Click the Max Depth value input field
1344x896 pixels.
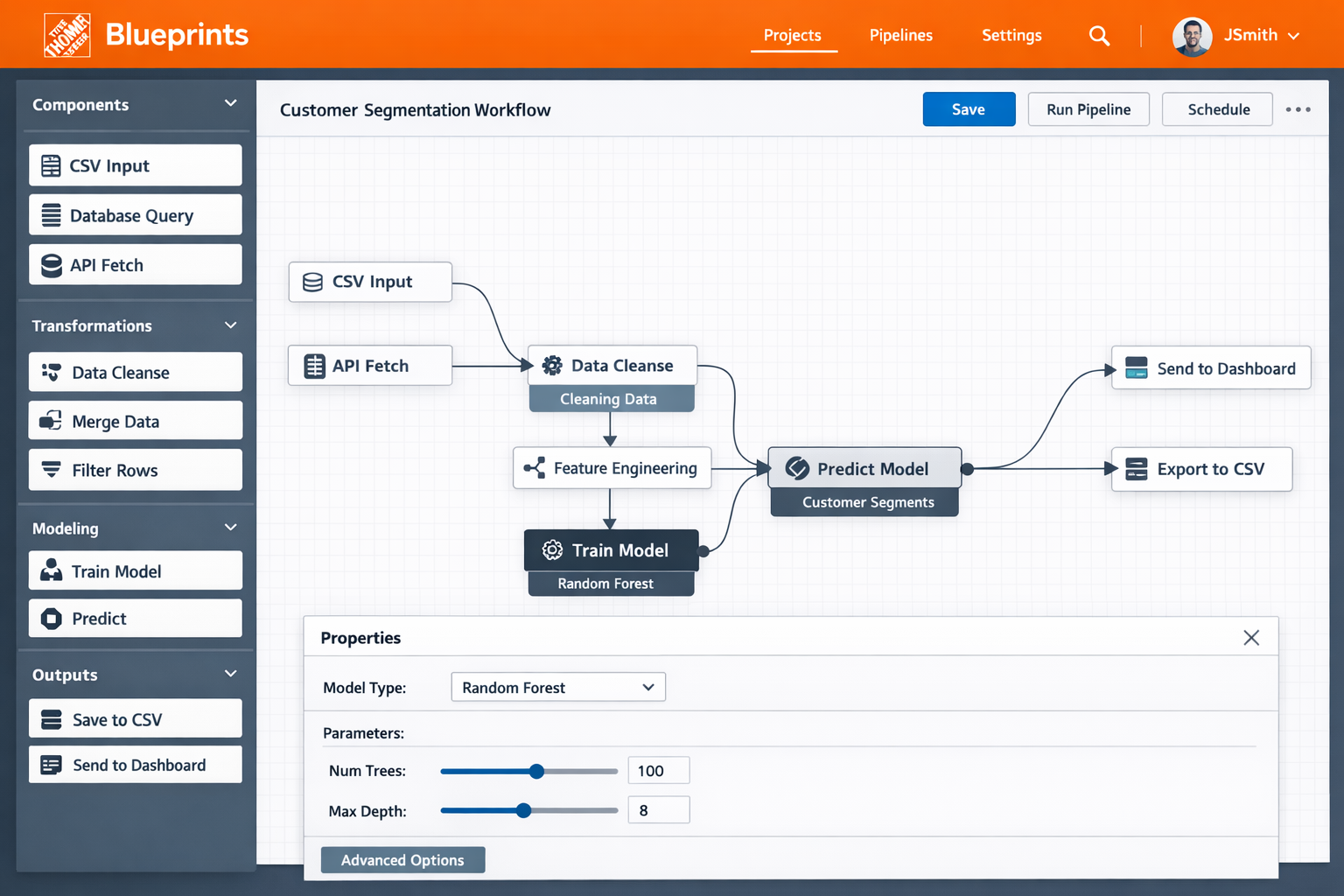pyautogui.click(x=658, y=810)
